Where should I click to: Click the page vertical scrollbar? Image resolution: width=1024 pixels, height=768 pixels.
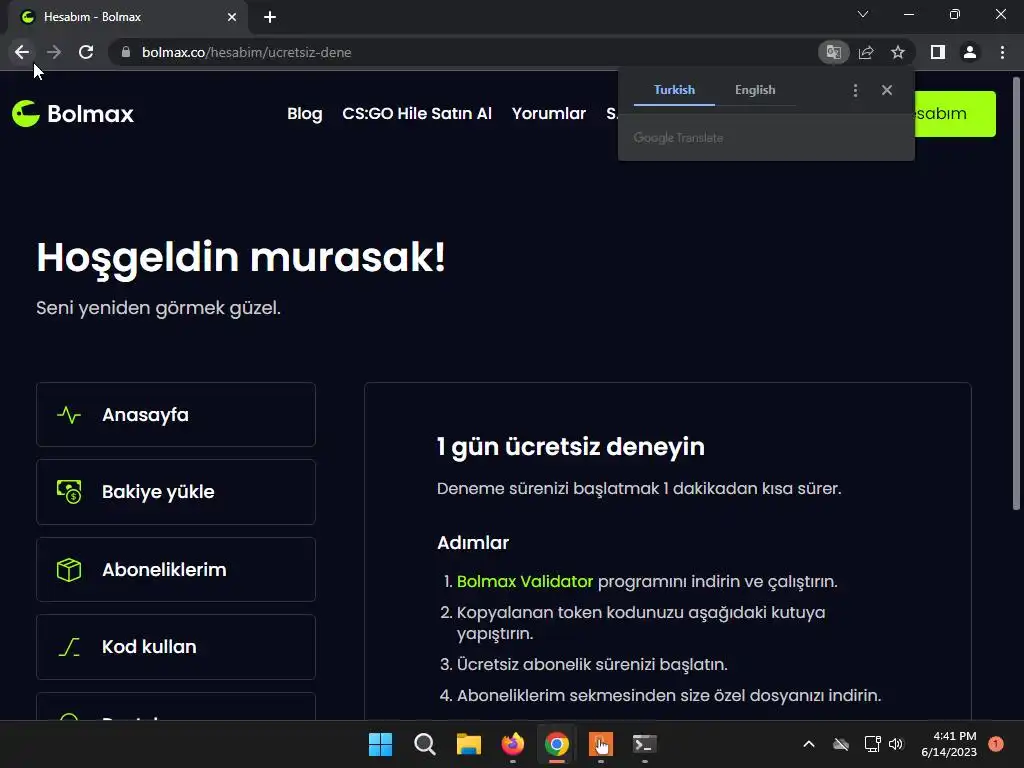coord(1016,294)
